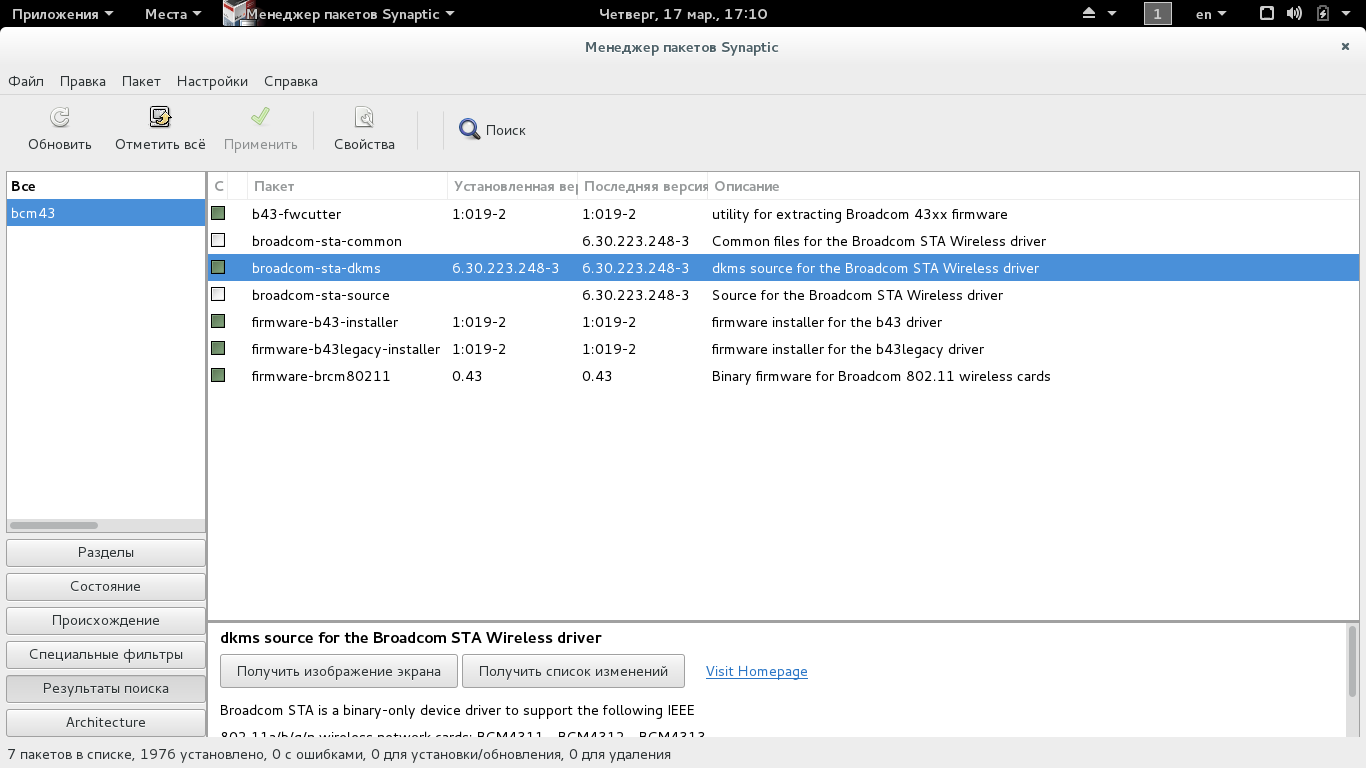Click the status bar package count text

[x=339, y=754]
